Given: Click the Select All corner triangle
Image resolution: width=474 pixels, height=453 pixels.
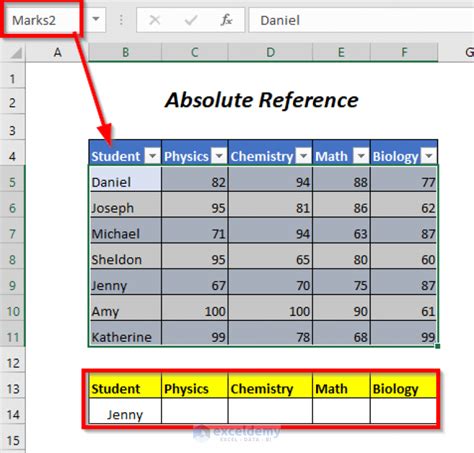Looking at the screenshot, I should tap(16, 53).
